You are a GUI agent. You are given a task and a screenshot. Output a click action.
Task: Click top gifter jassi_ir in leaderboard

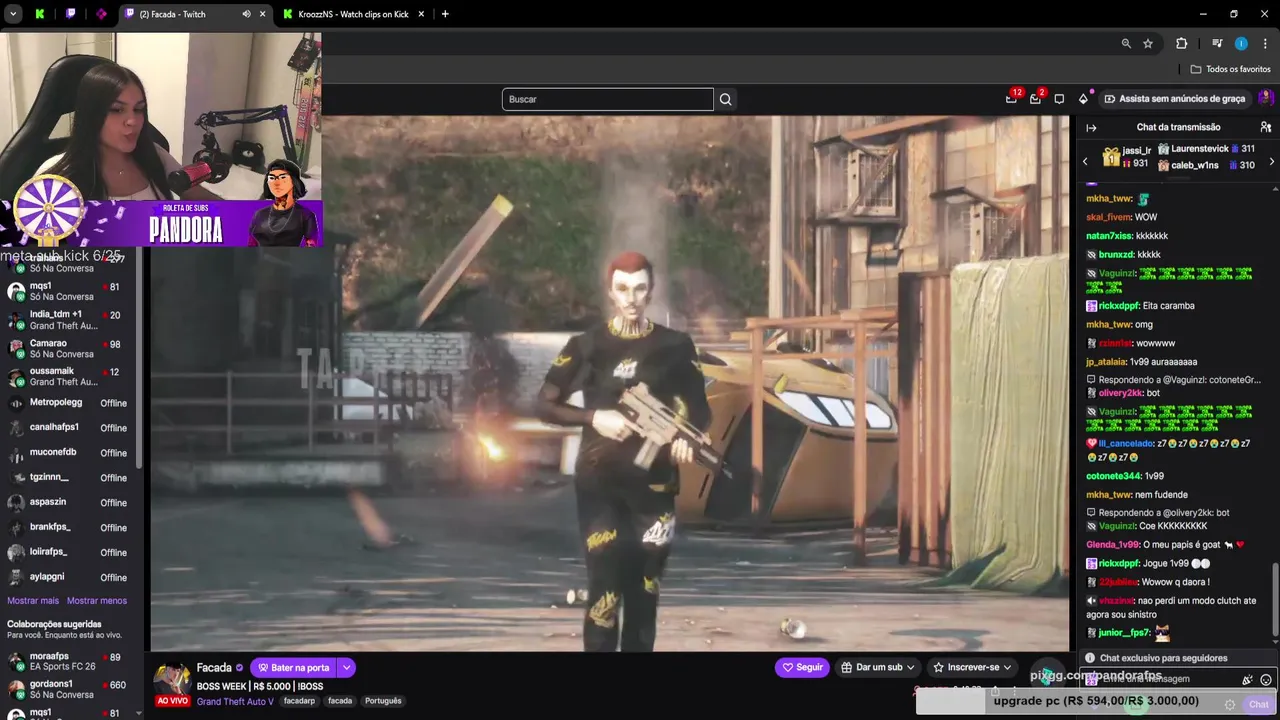1127,157
